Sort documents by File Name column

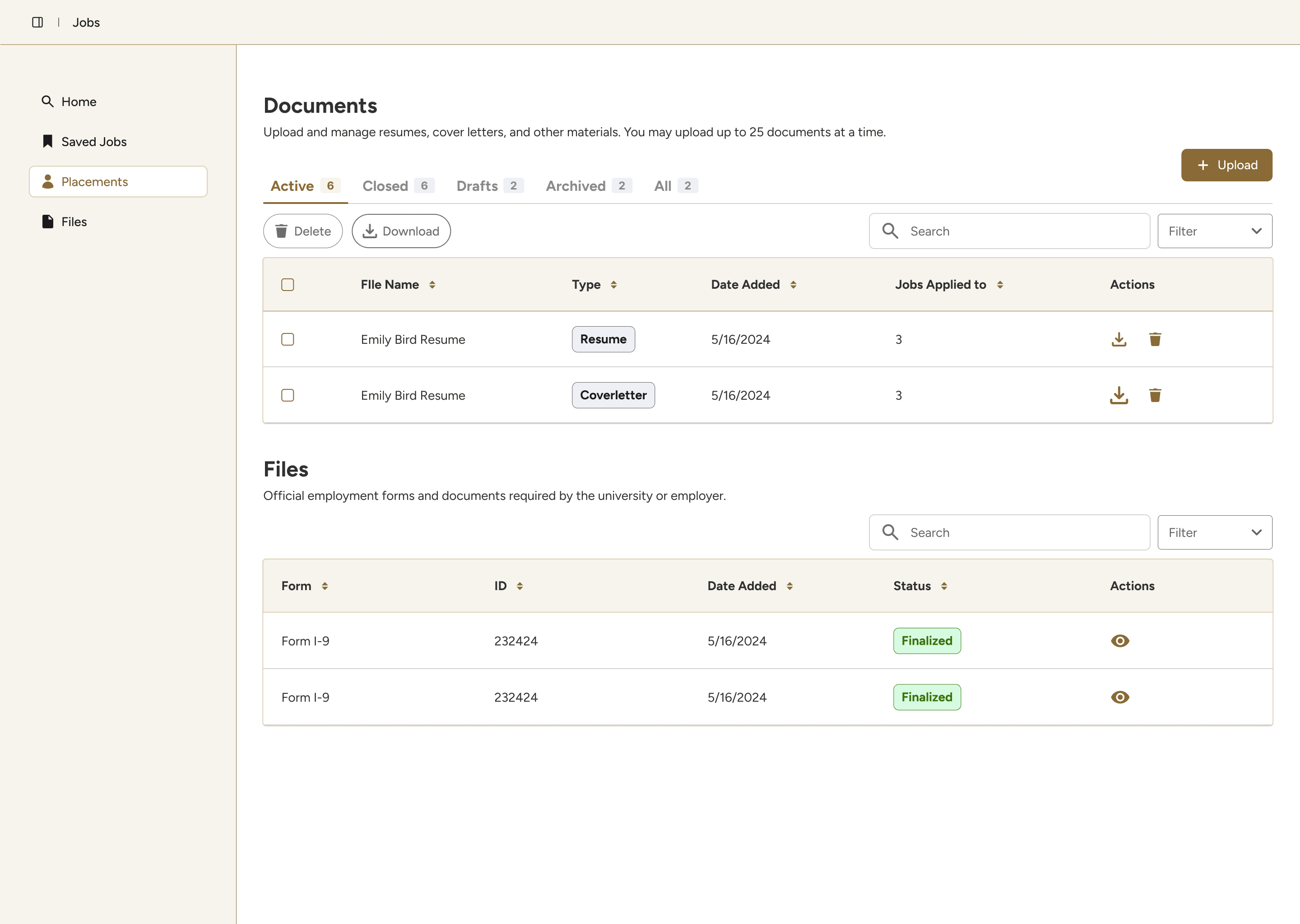pos(432,285)
